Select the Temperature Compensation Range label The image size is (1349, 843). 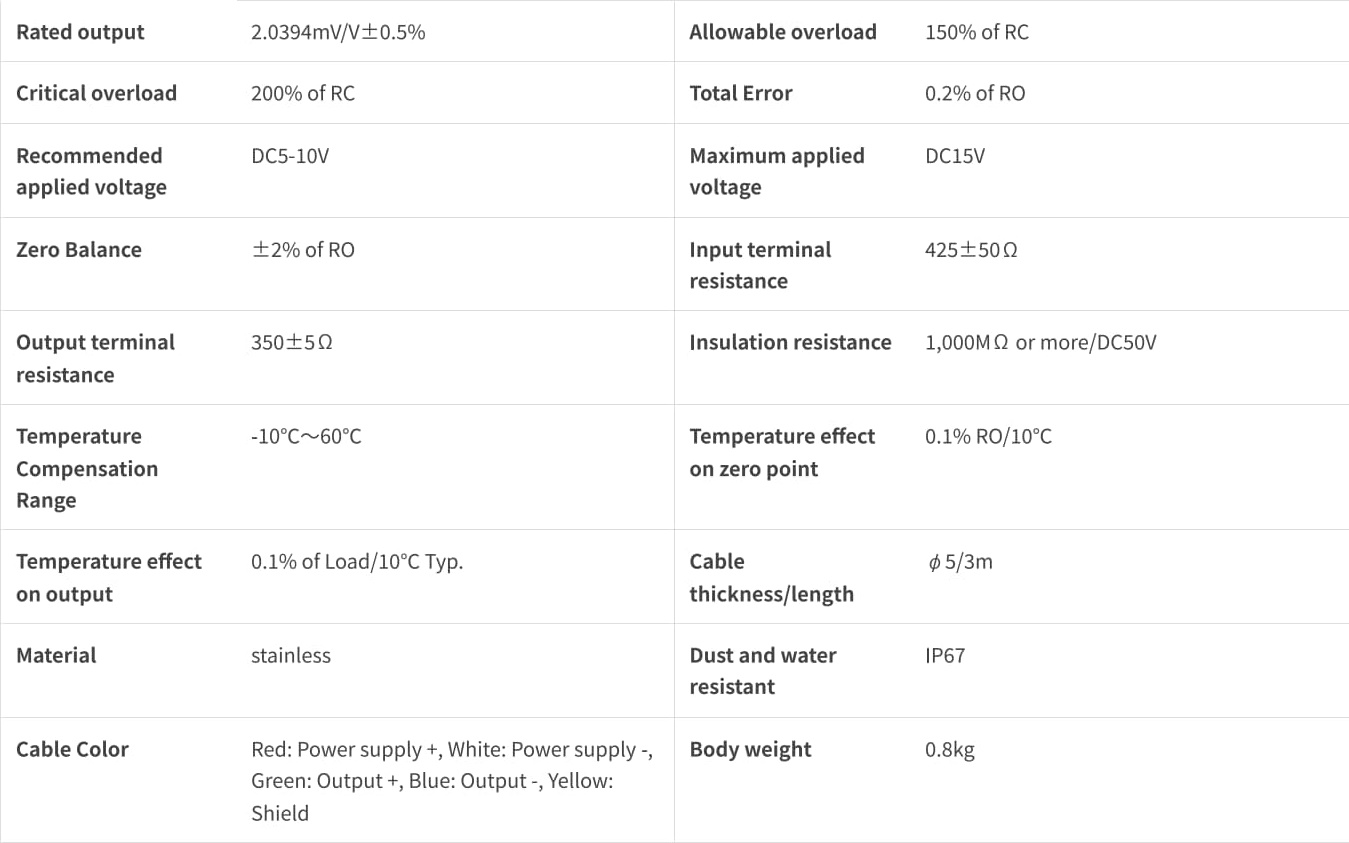(87, 468)
